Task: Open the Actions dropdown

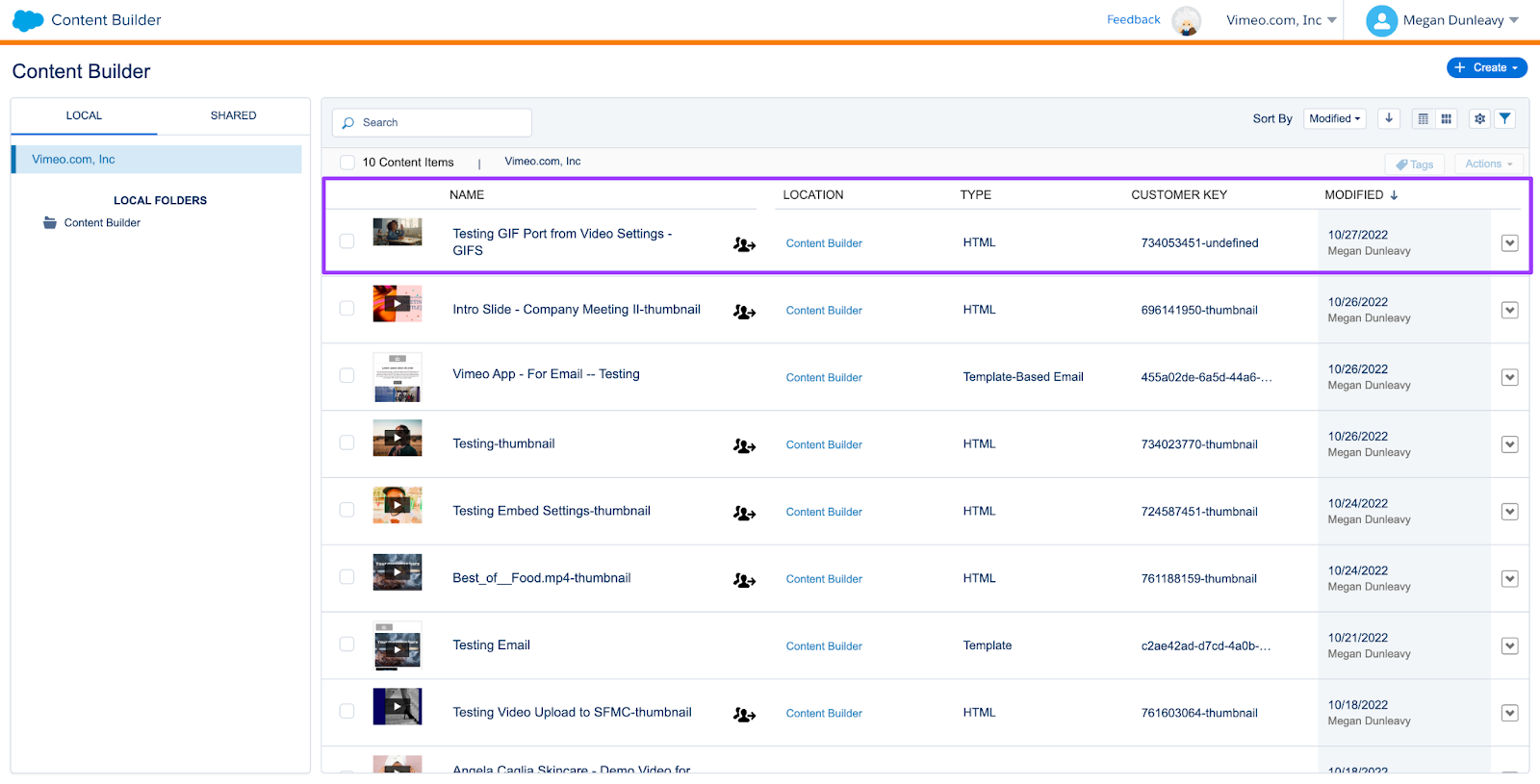Action: coord(1489,164)
